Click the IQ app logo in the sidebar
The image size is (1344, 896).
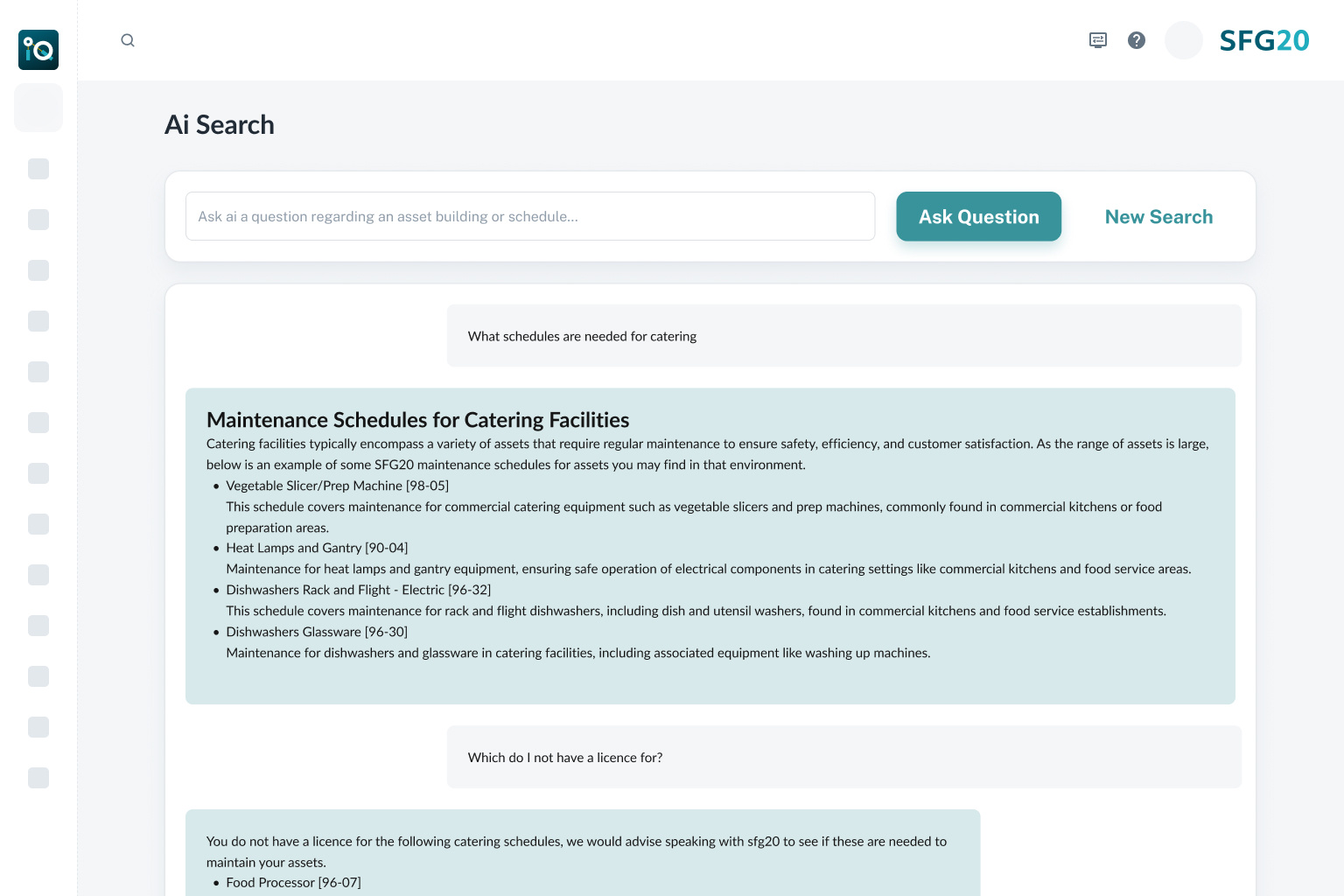(38, 50)
